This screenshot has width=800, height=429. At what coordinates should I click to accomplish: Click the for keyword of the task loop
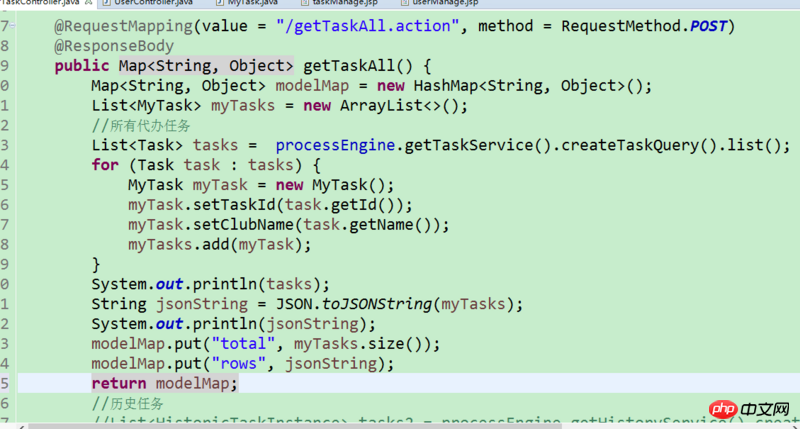point(105,165)
